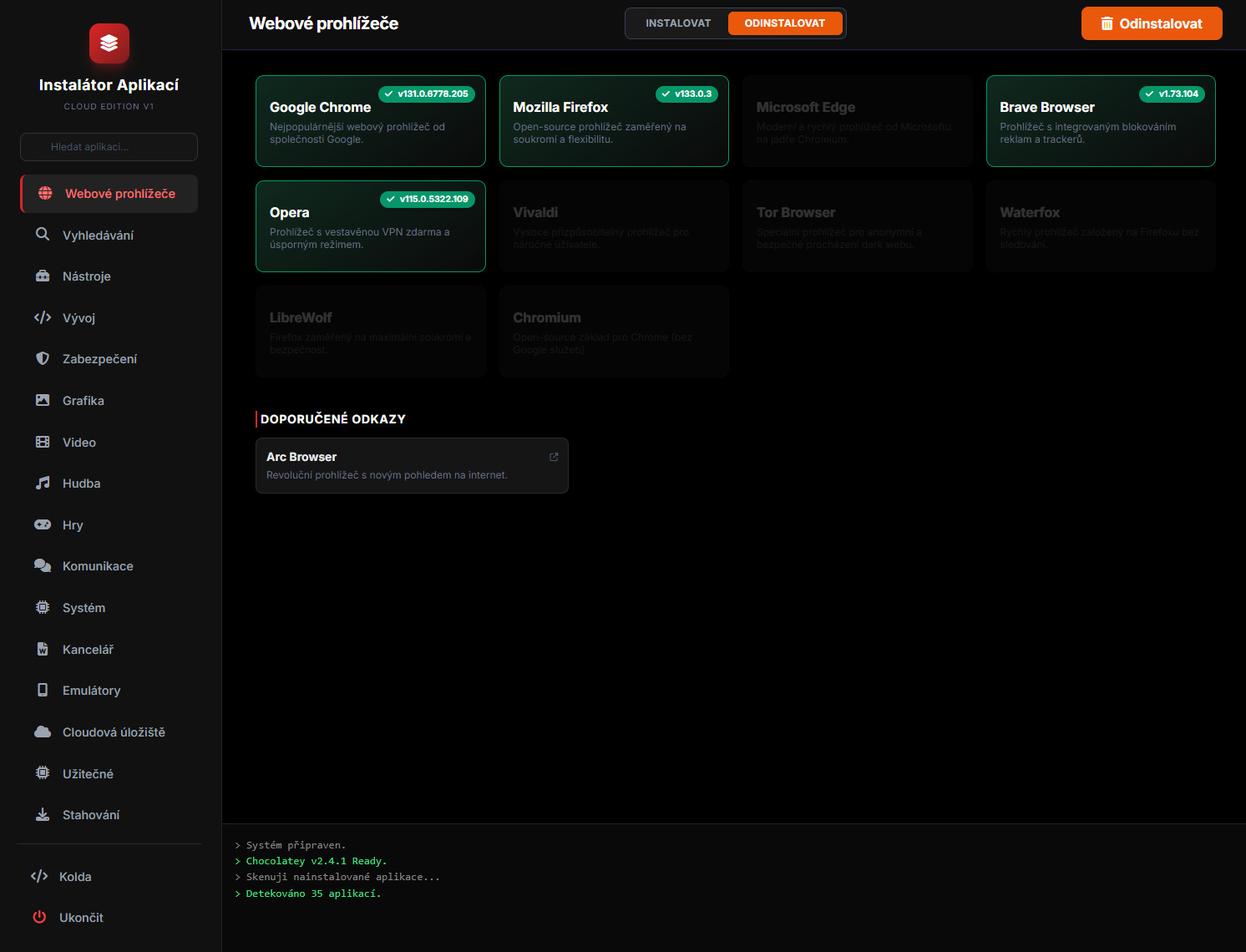Open the Nástroje category
1246x952 pixels.
pyautogui.click(x=109, y=276)
